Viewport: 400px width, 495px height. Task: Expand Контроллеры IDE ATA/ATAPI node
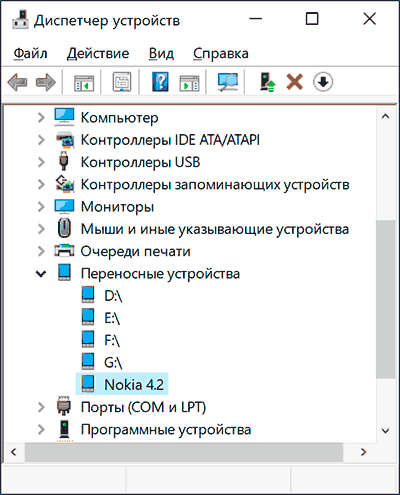(41, 140)
